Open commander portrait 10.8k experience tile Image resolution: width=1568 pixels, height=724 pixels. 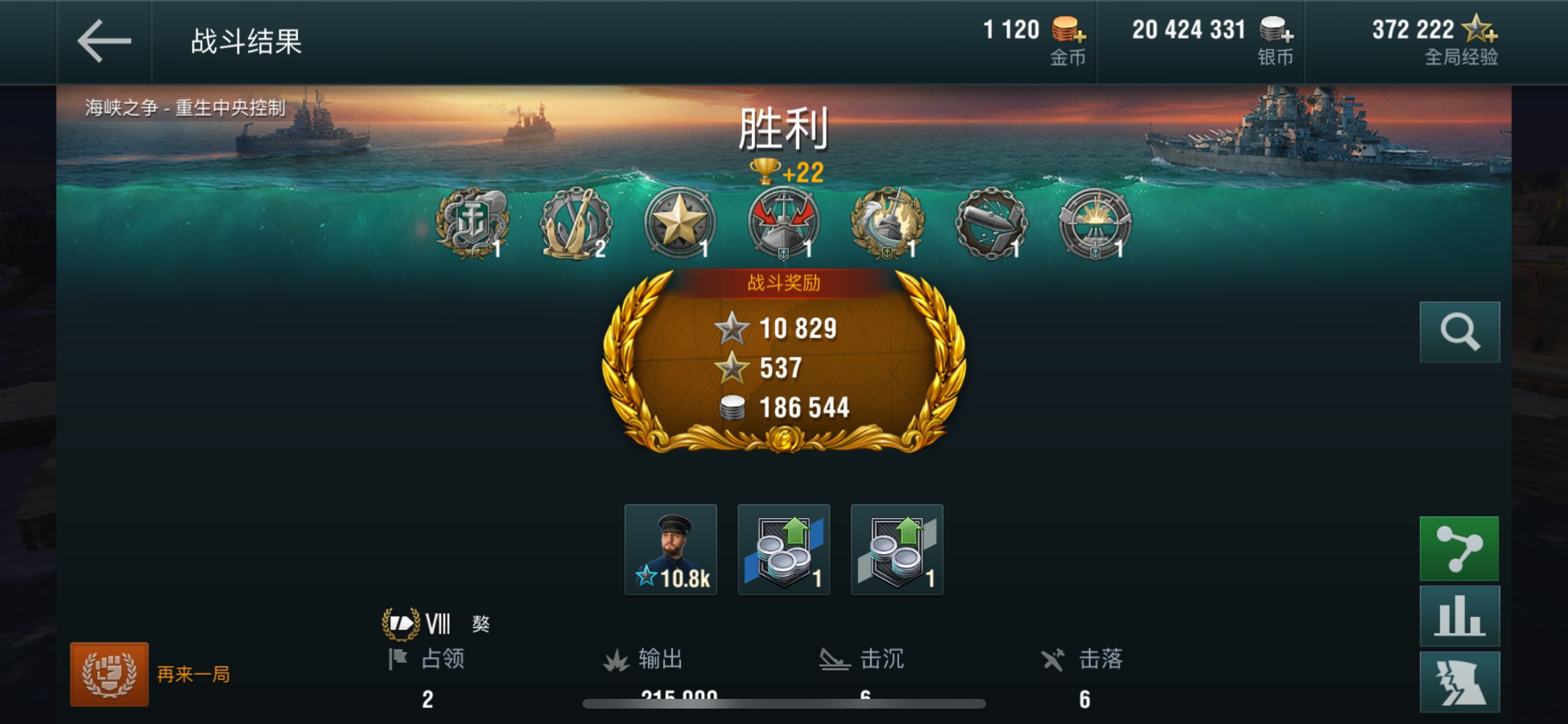tap(671, 550)
